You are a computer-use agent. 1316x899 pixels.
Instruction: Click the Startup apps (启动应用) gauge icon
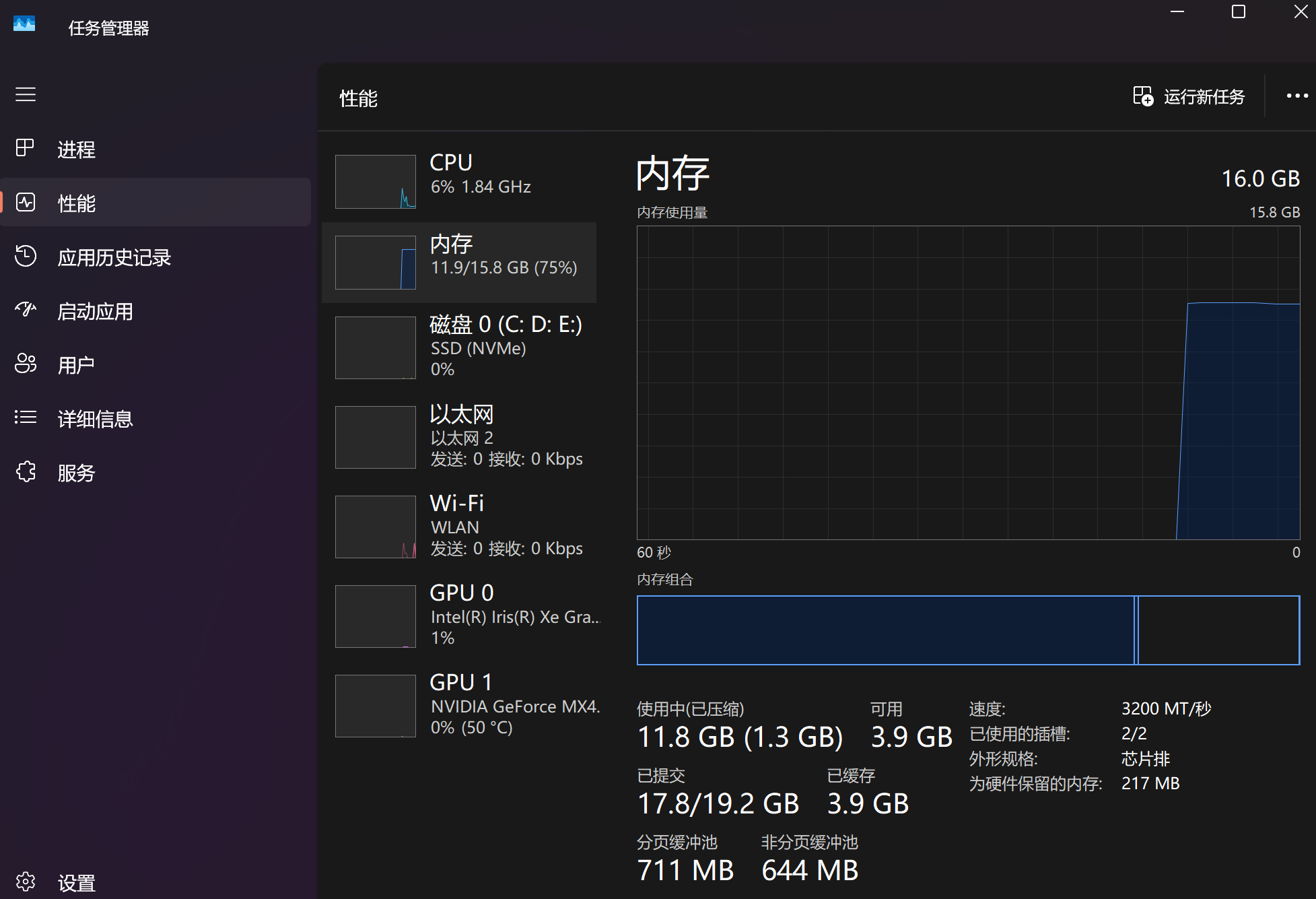click(x=26, y=310)
